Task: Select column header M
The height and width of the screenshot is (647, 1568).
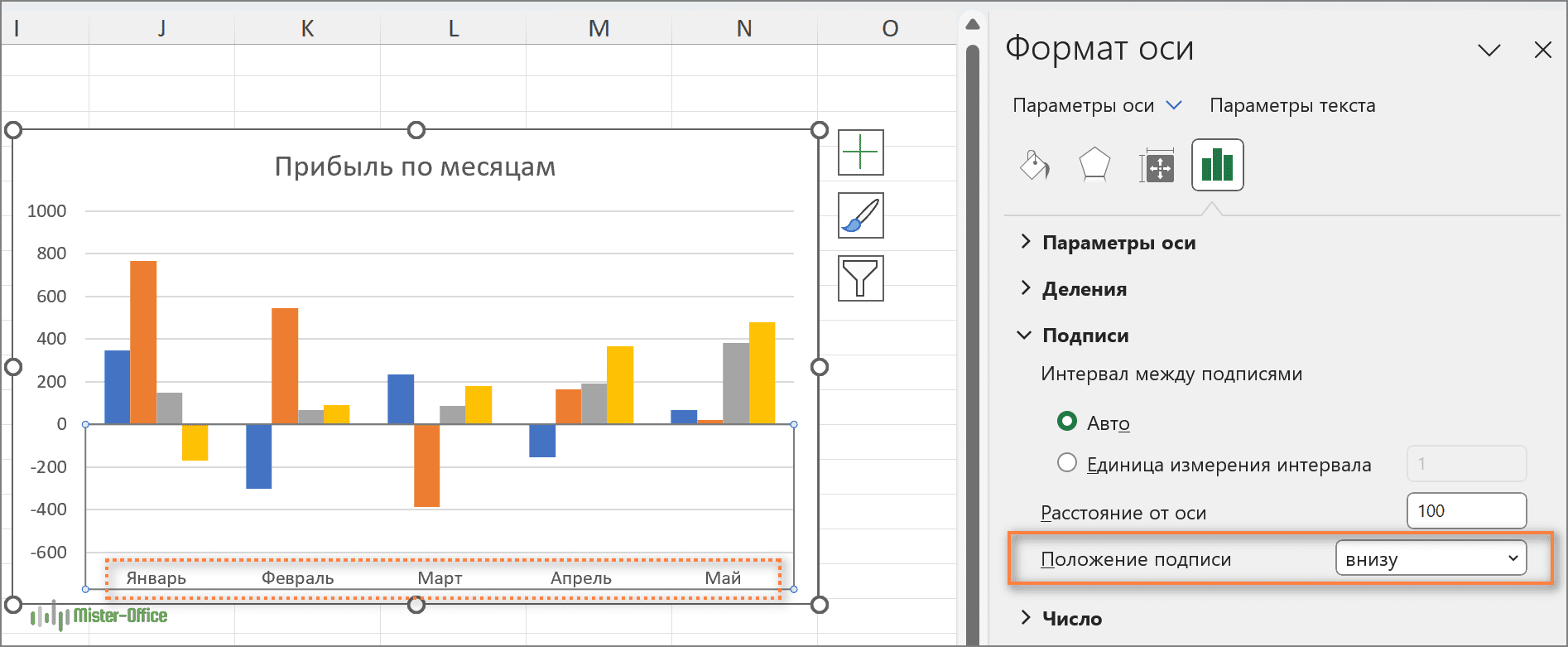Action: pos(599,28)
